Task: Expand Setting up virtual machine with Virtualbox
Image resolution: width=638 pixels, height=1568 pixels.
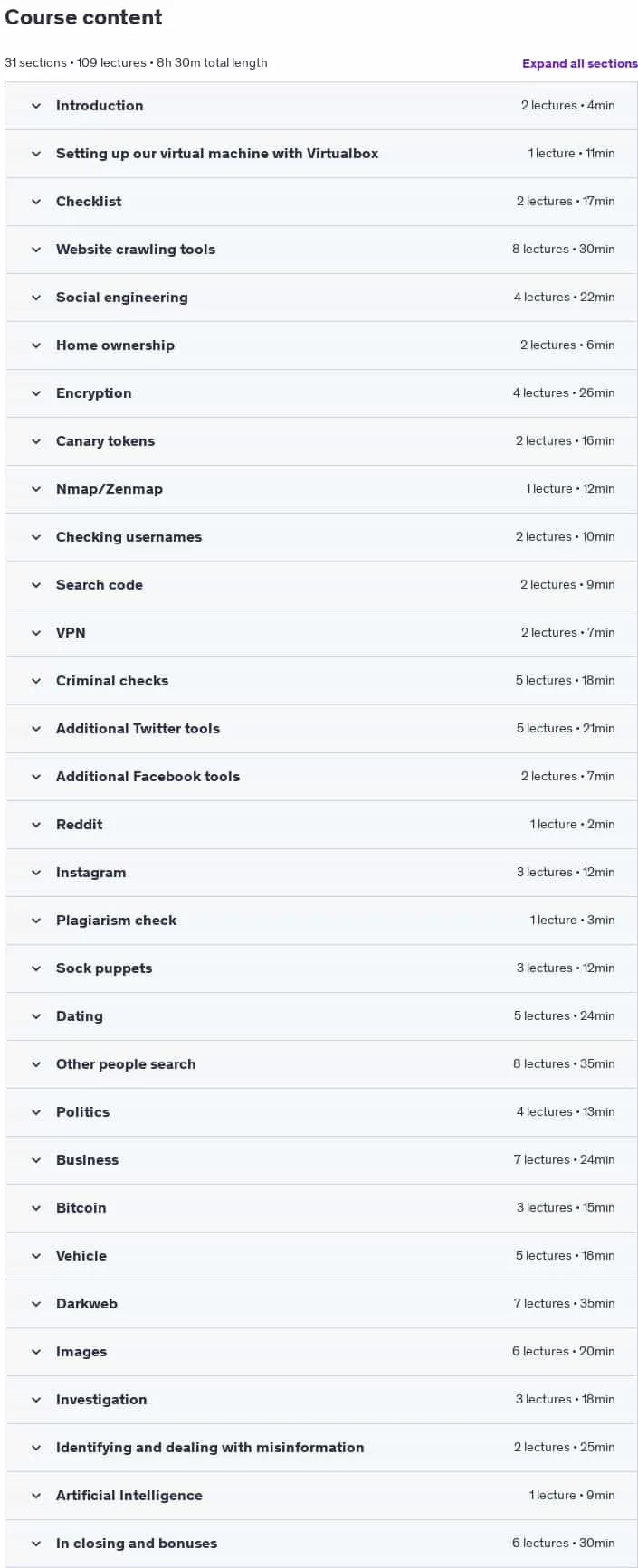Action: (x=321, y=154)
